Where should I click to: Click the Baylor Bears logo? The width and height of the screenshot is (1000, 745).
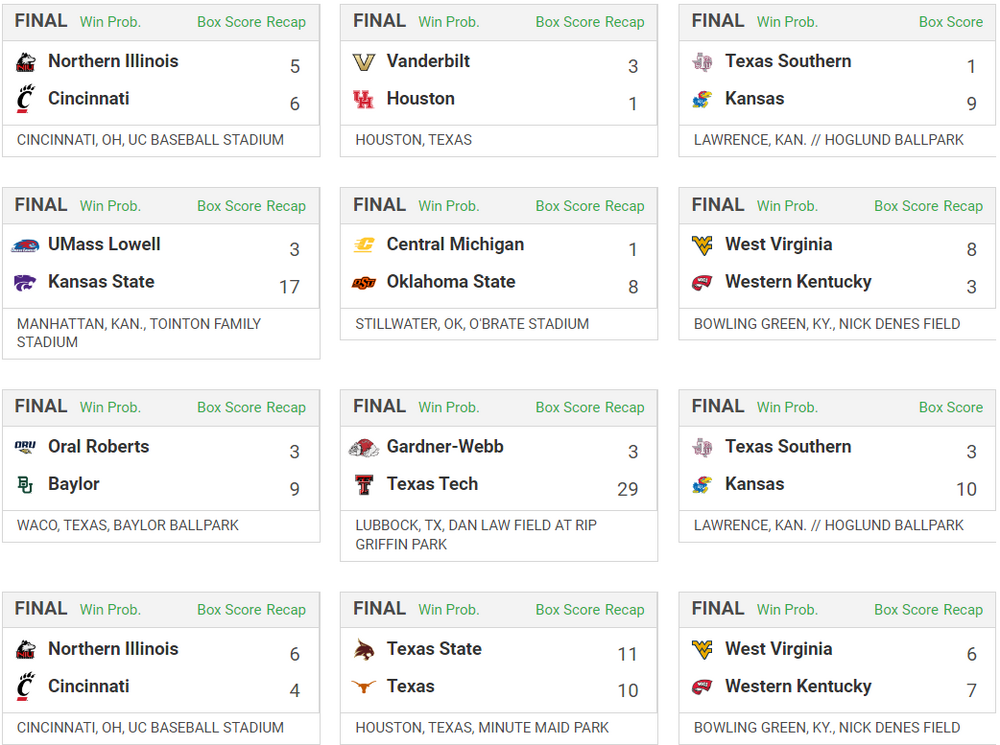click(x=25, y=485)
